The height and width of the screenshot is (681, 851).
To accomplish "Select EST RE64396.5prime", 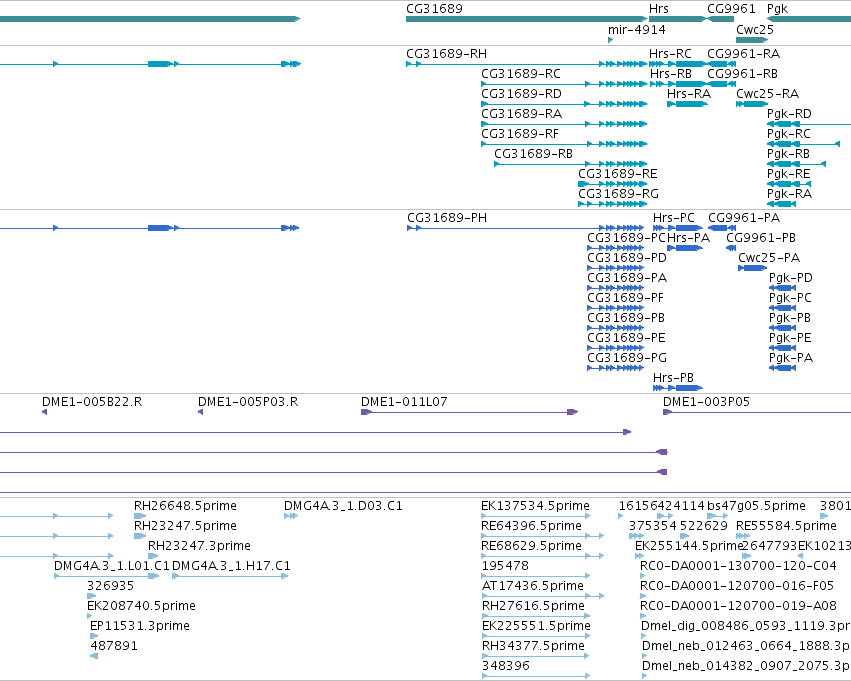I will [543, 536].
